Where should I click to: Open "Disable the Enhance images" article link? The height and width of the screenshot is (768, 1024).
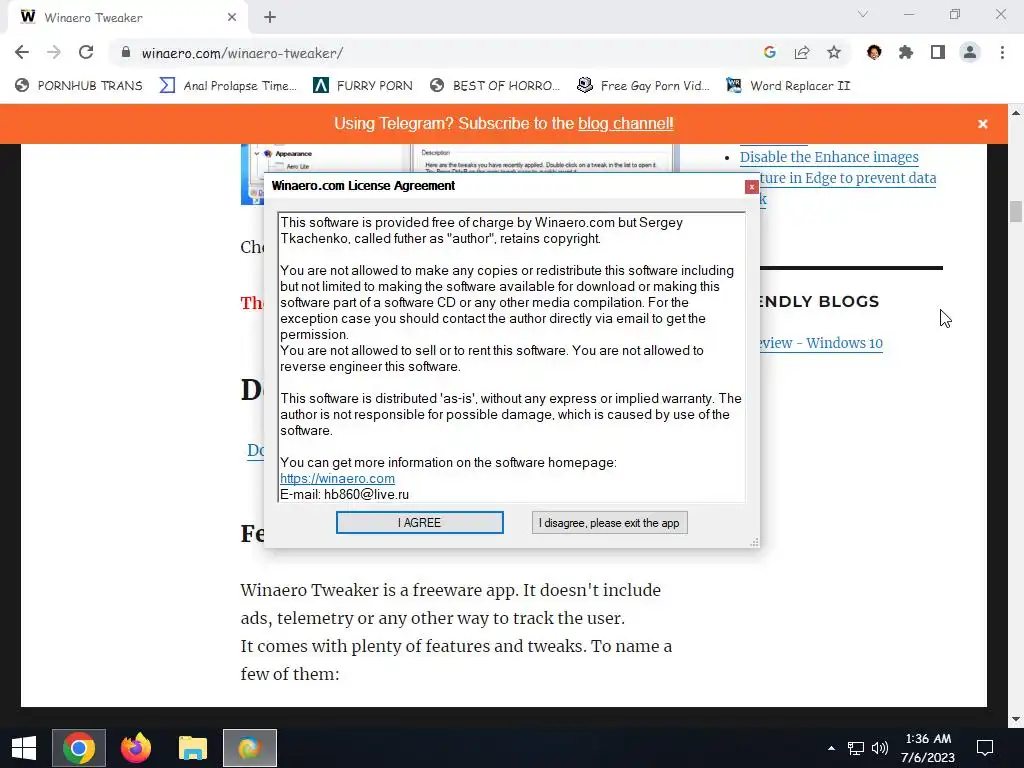[829, 157]
